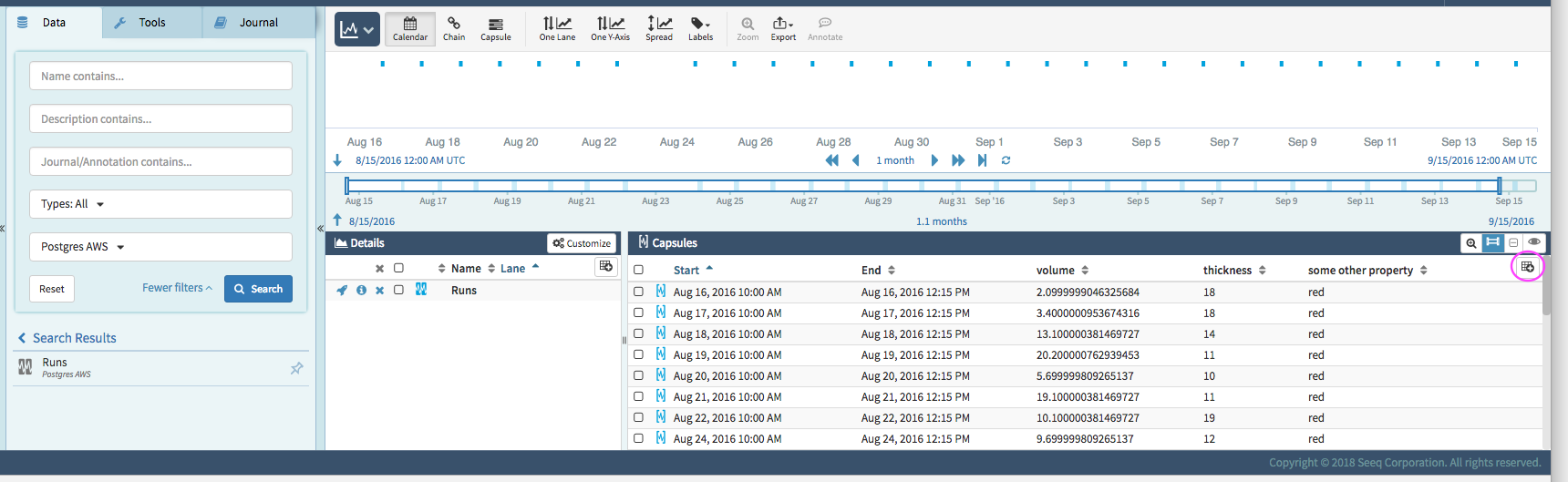The height and width of the screenshot is (482, 1568).
Task: Tick the Runs signal checkbox in Details
Action: [x=398, y=290]
